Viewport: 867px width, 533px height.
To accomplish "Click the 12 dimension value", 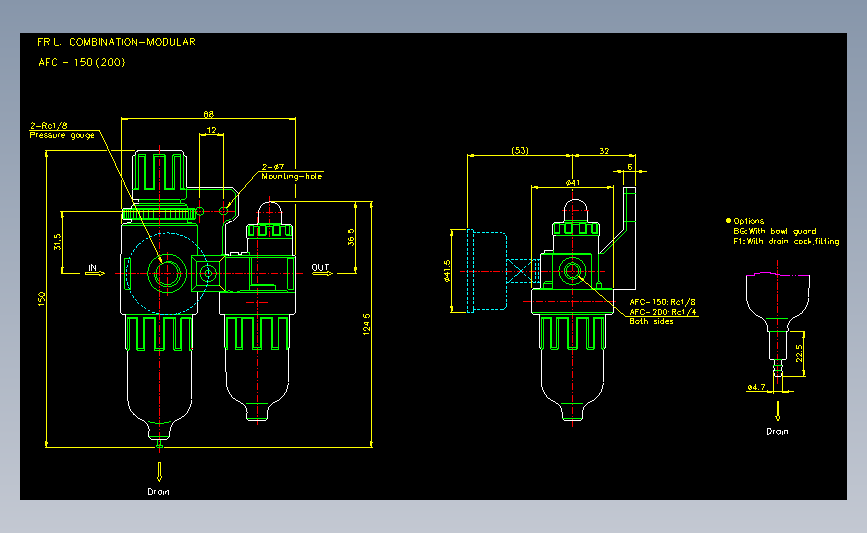I will (211, 130).
